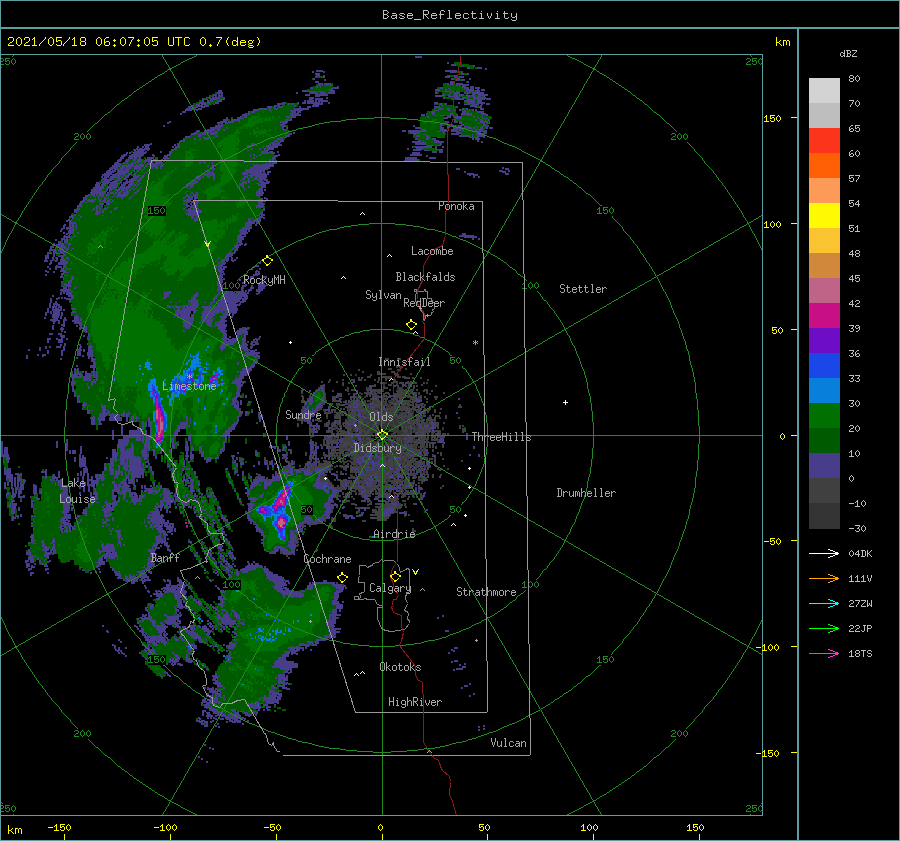The width and height of the screenshot is (900, 841).
Task: Click the magenta 18TS arrow icon in legend
Action: point(824,653)
